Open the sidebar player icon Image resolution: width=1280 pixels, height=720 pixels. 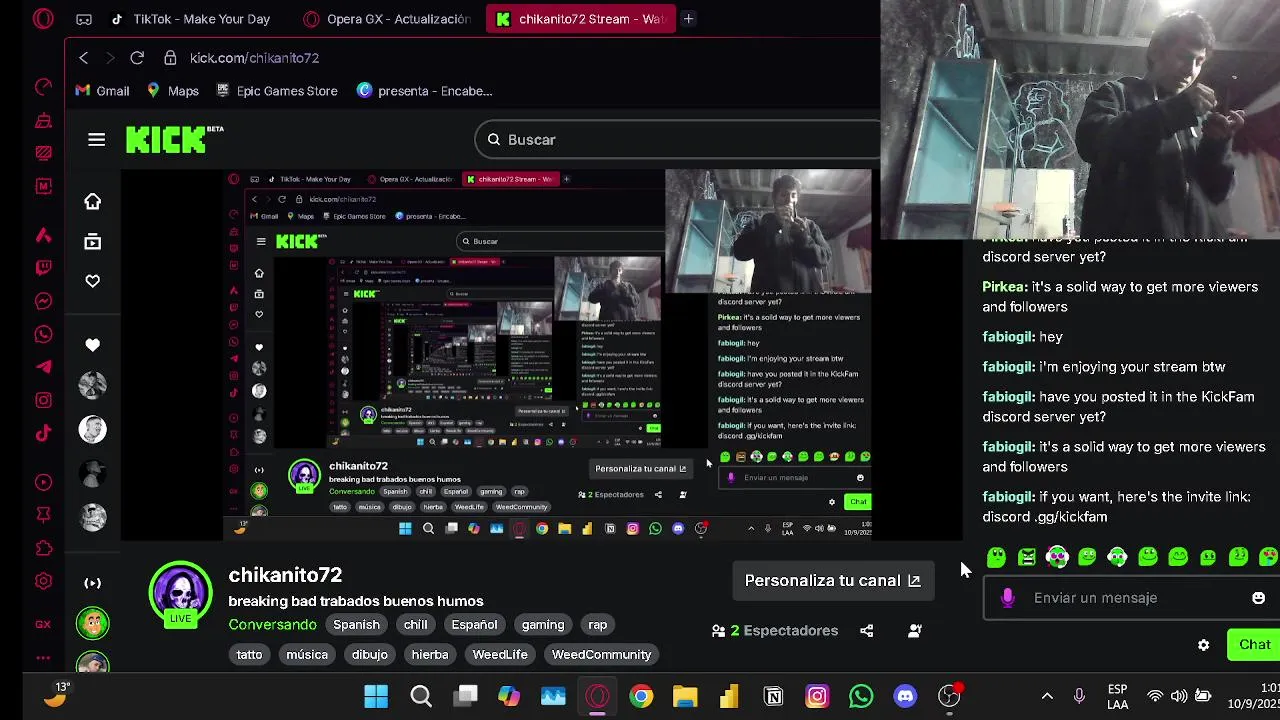43,482
